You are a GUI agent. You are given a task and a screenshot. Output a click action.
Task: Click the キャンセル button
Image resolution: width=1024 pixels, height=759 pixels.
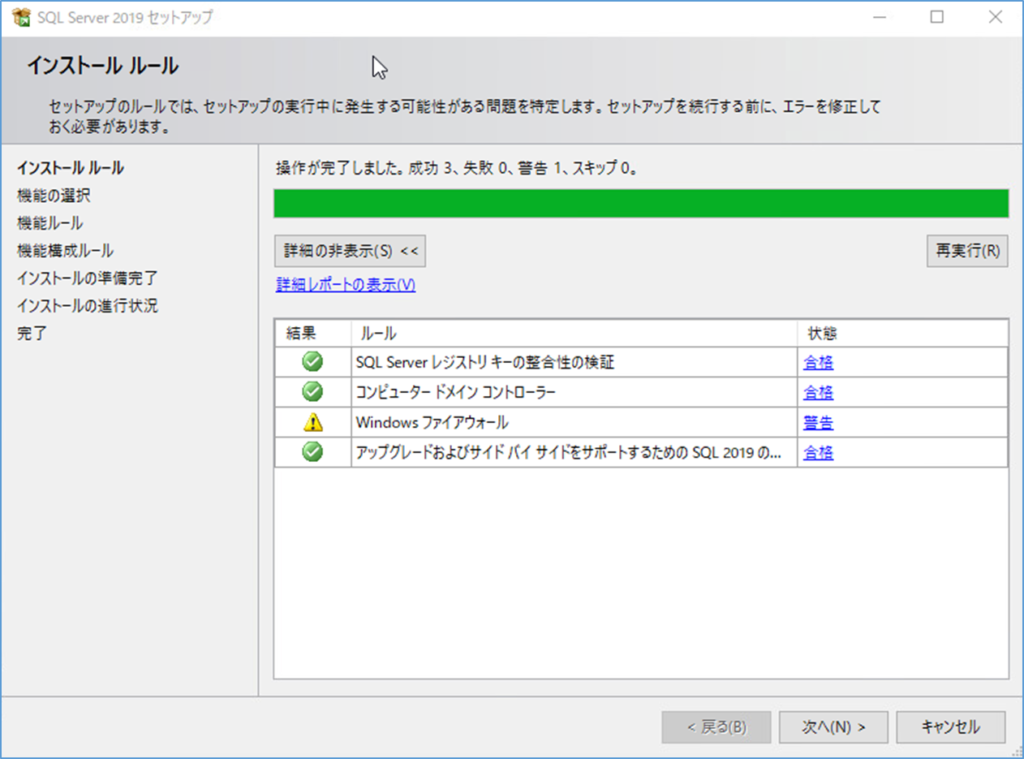(x=950, y=727)
